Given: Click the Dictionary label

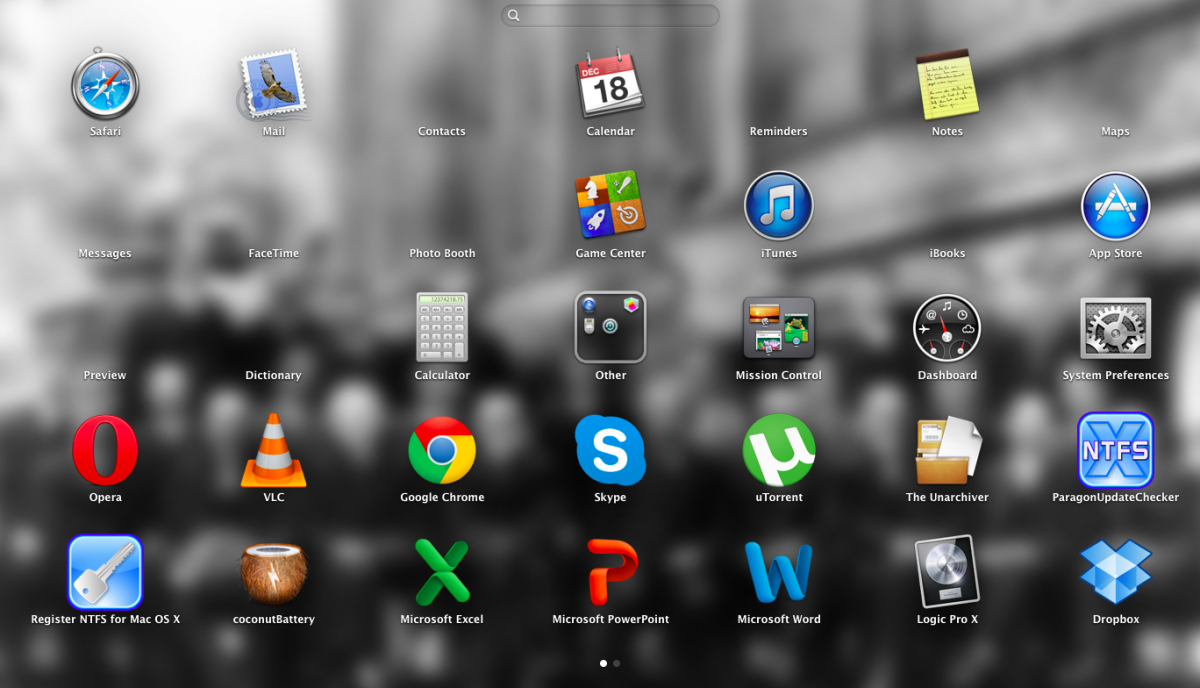Looking at the screenshot, I should (x=273, y=375).
